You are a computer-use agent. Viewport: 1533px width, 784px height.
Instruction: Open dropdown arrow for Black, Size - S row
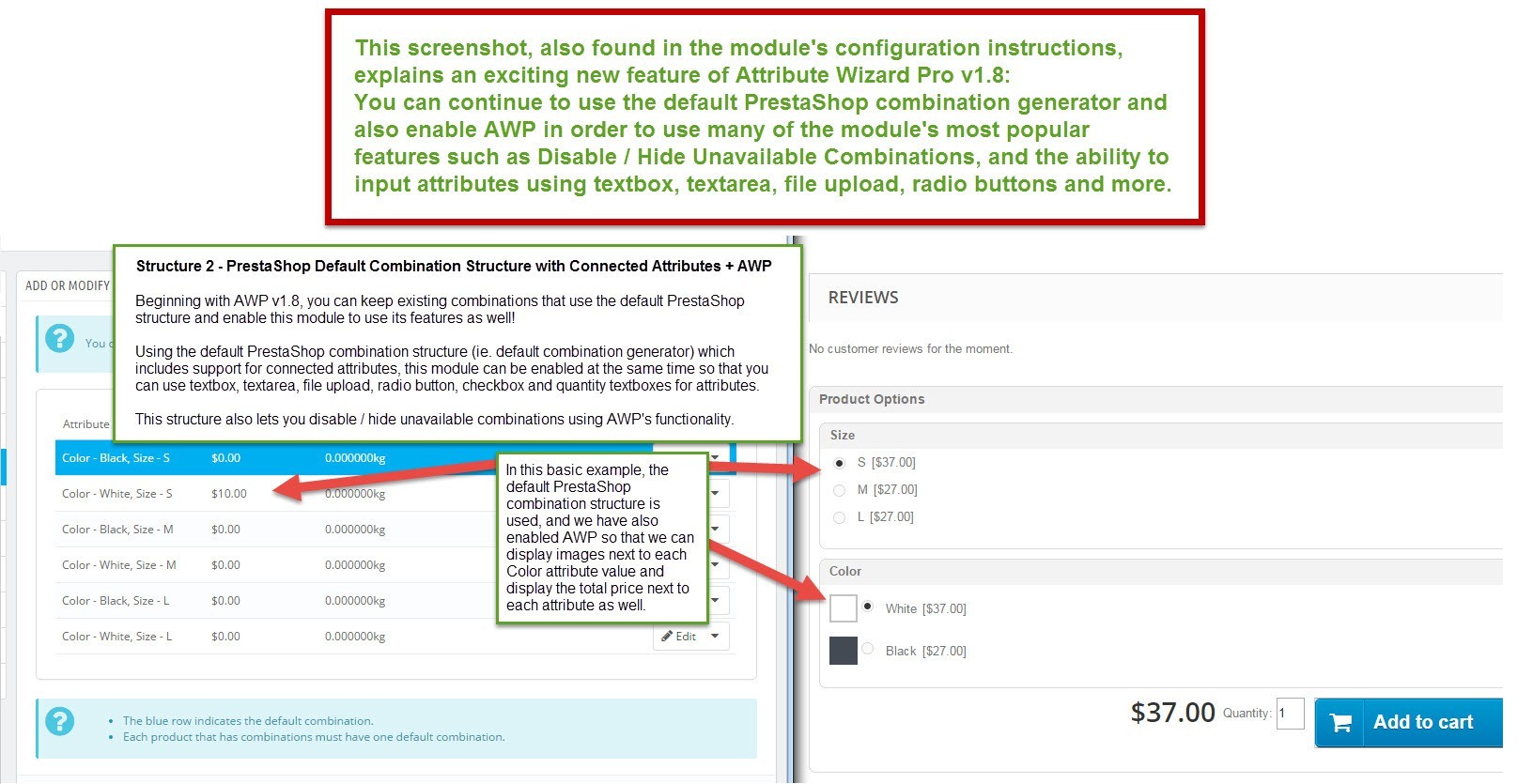coord(716,458)
